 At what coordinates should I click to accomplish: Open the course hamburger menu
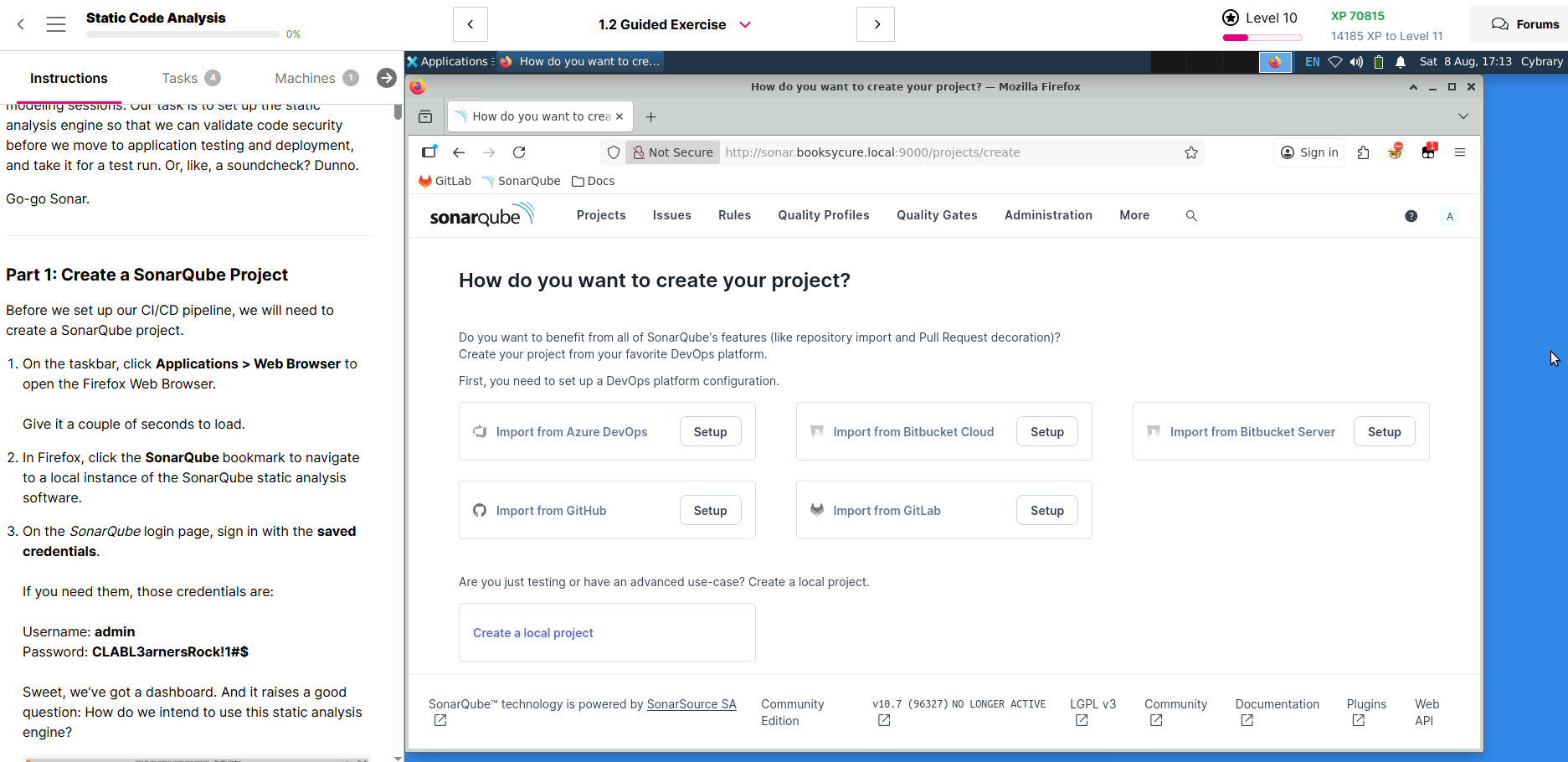(56, 24)
